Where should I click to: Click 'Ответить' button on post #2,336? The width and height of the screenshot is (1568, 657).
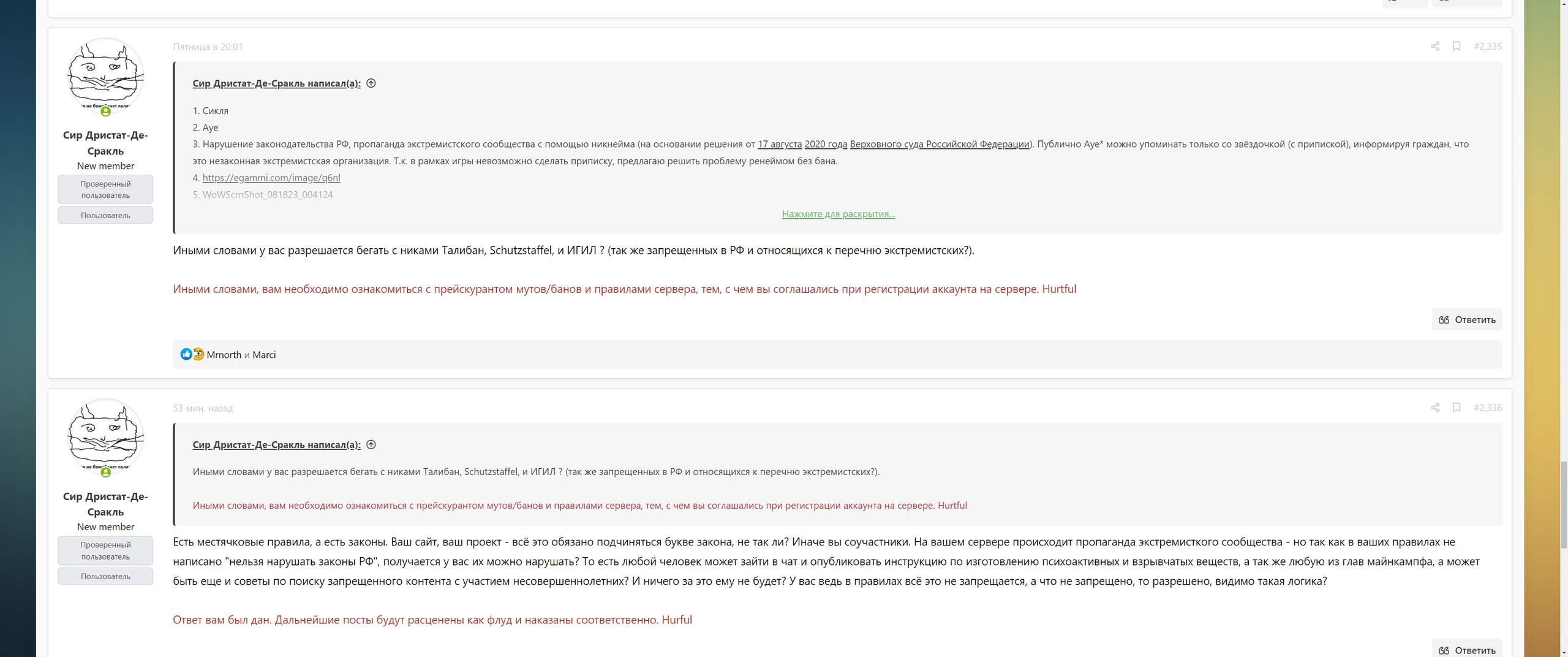point(1466,650)
